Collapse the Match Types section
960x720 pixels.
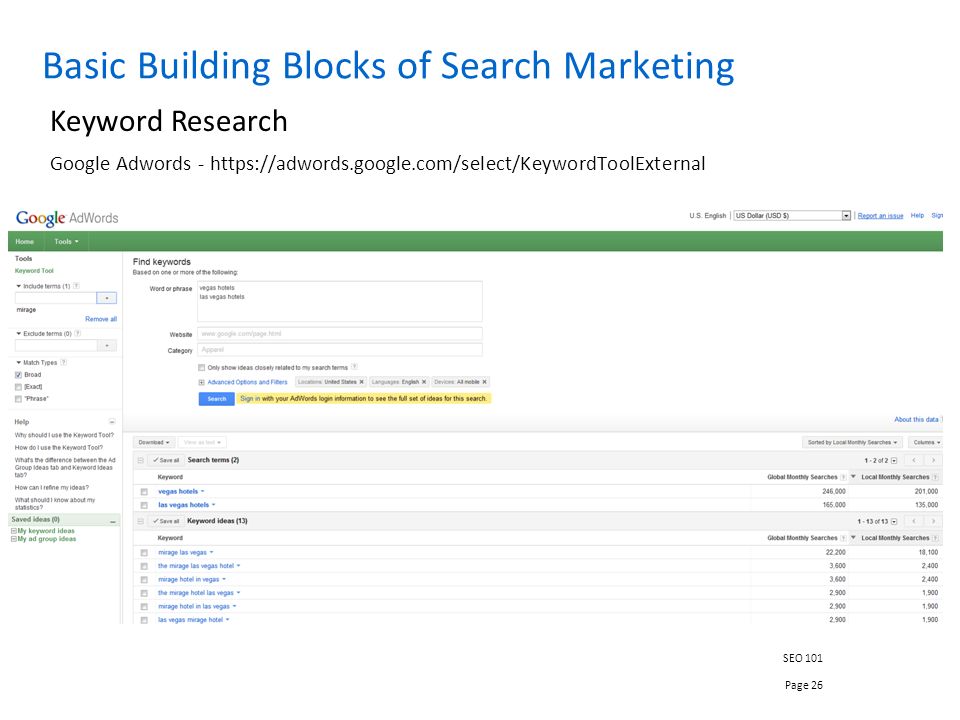18,362
